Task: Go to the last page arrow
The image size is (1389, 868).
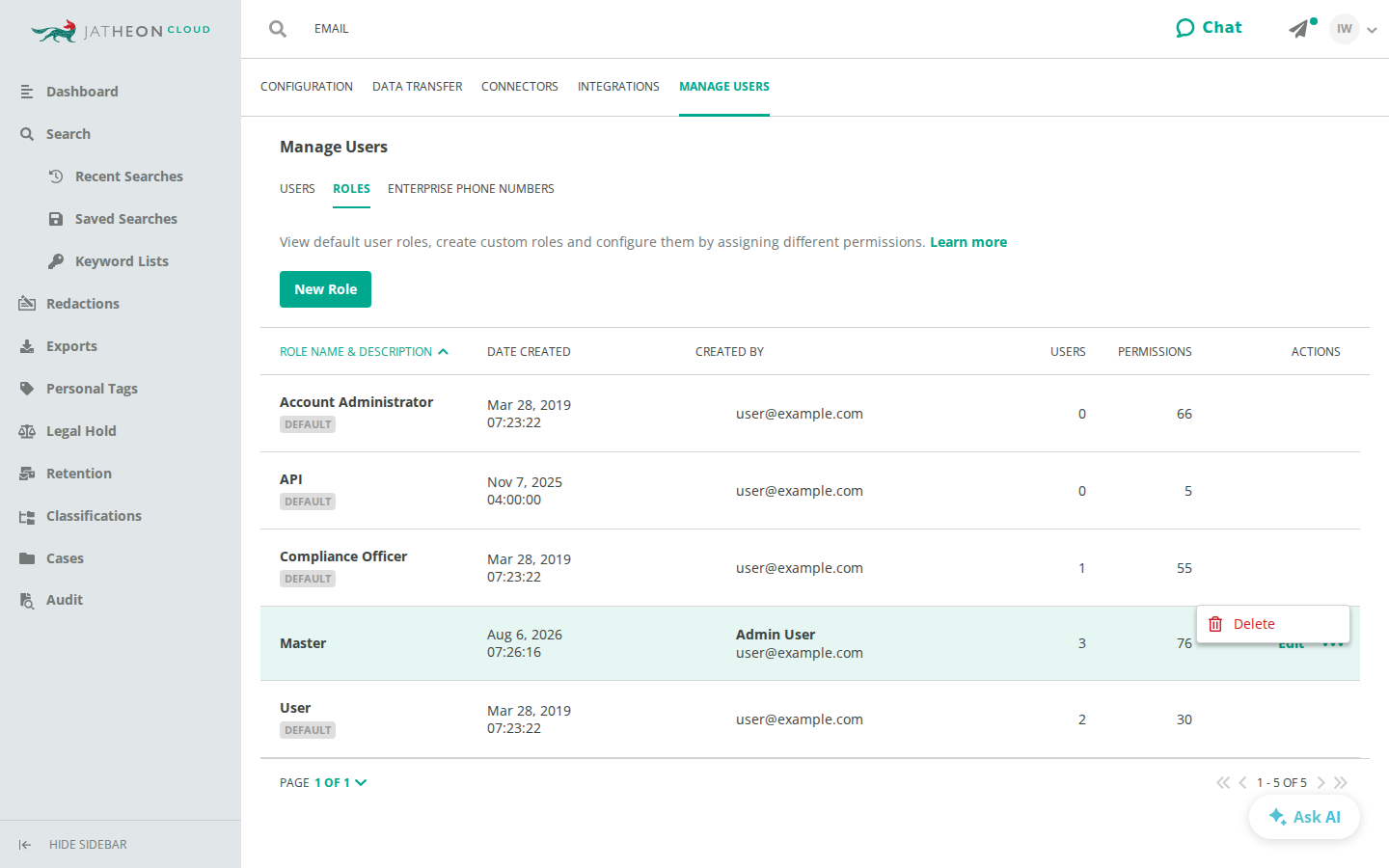Action: [1341, 783]
